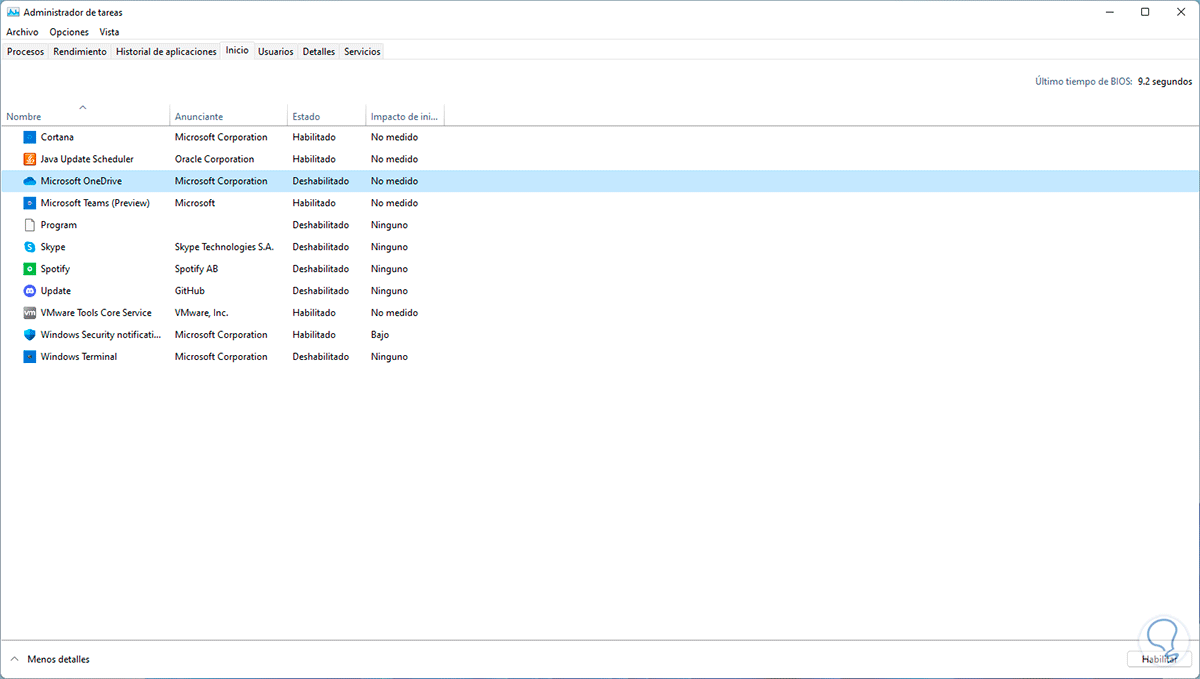This screenshot has height=679, width=1200.
Task: Select Microsoft Teams (Preview) name text
Action: [95, 203]
